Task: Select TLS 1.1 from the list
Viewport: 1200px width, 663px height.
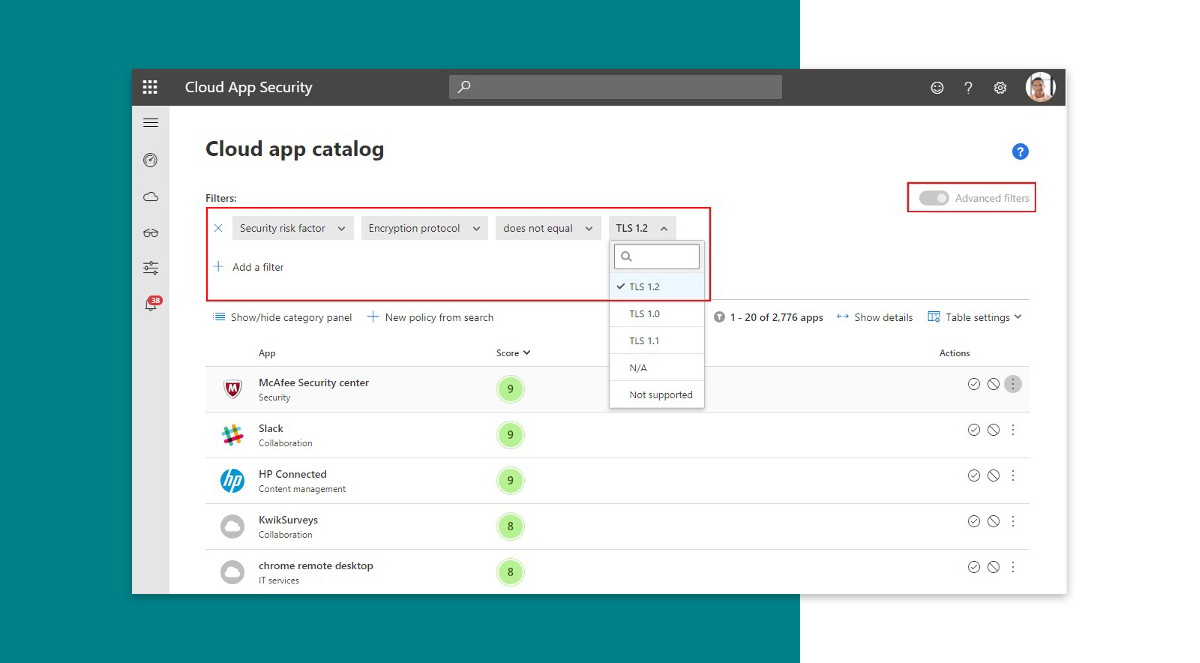Action: [x=657, y=341]
